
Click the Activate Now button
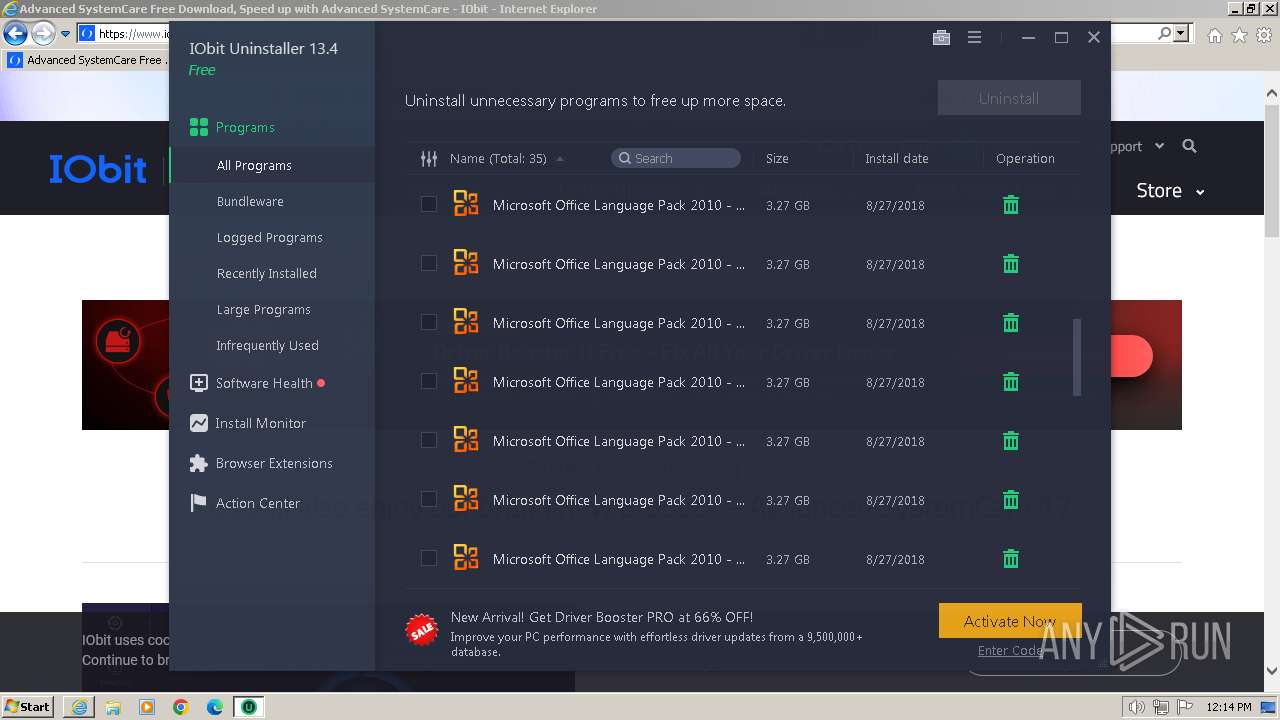1010,621
